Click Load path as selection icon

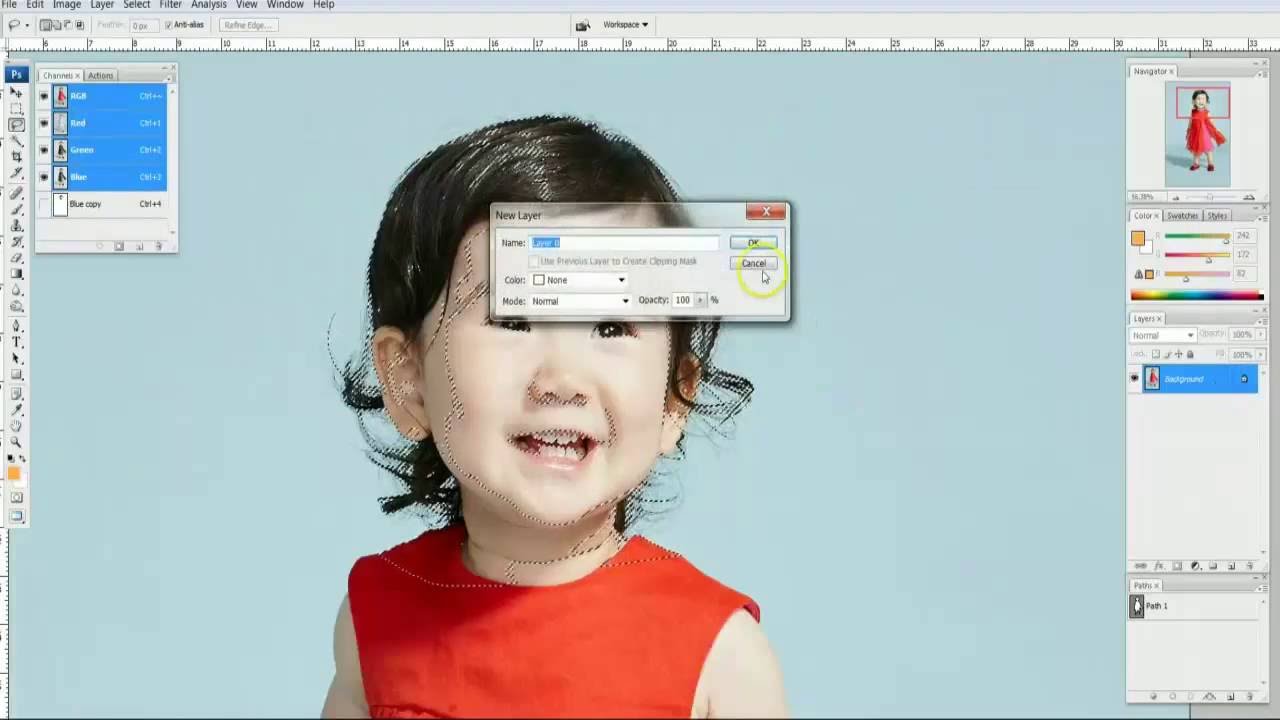[1191, 697]
